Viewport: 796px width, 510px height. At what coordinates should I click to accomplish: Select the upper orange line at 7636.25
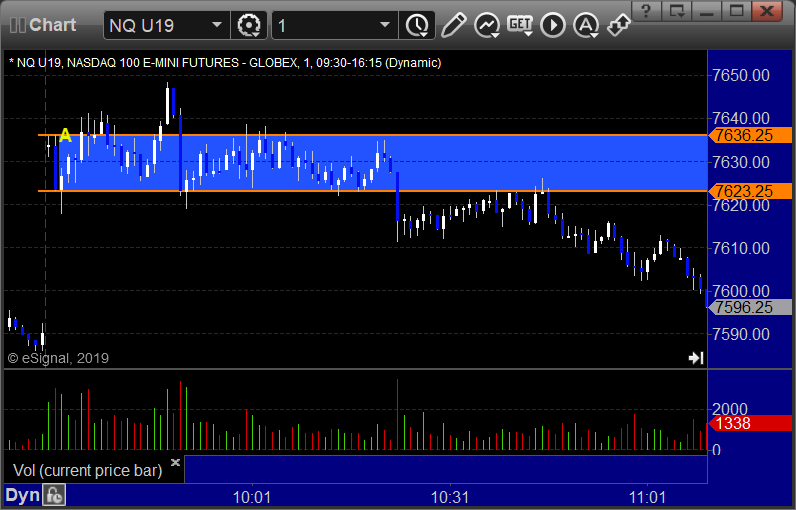pos(373,135)
